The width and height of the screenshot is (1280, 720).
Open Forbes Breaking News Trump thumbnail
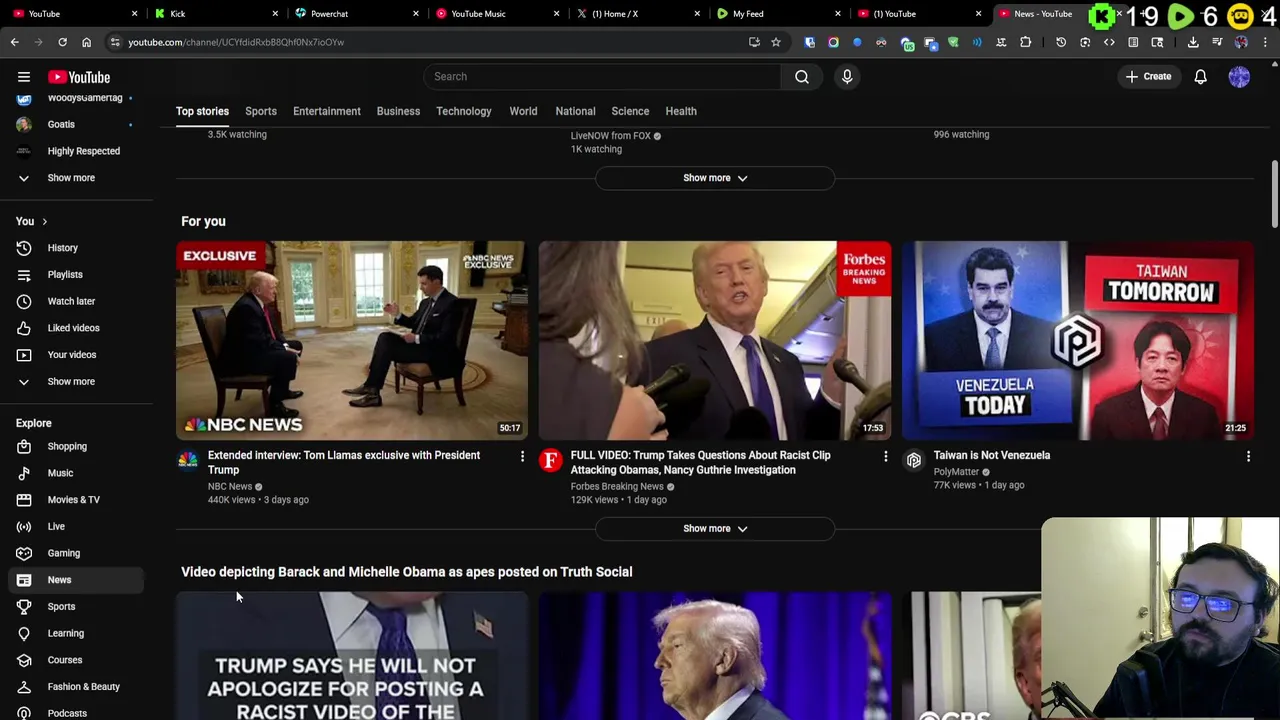pyautogui.click(x=715, y=340)
